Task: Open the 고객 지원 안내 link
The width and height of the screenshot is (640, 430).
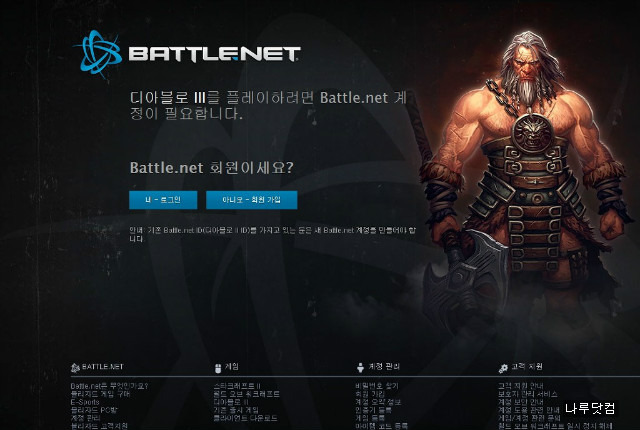Action: click(x=520, y=386)
